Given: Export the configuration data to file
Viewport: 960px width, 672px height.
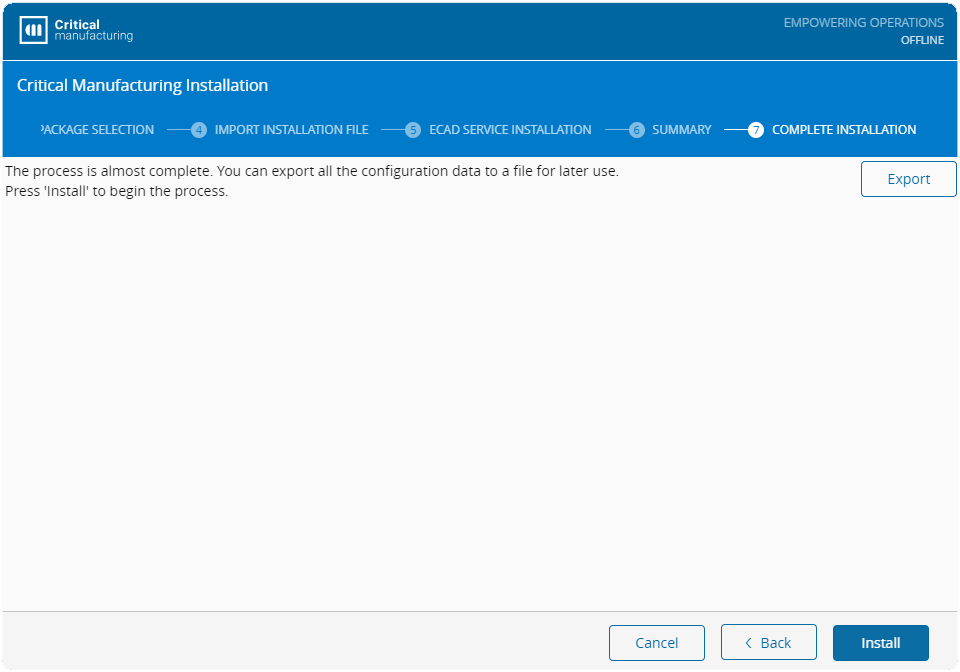Looking at the screenshot, I should pos(908,179).
